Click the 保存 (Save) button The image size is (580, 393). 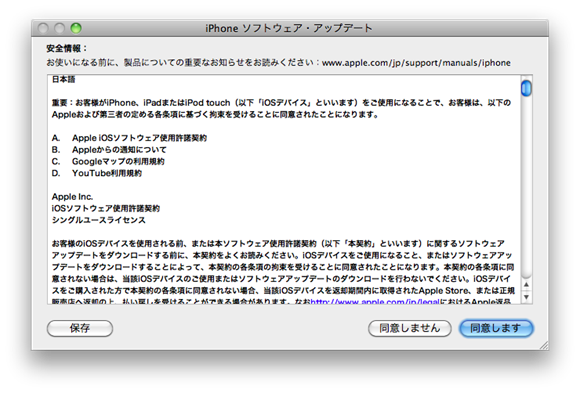tap(80, 328)
